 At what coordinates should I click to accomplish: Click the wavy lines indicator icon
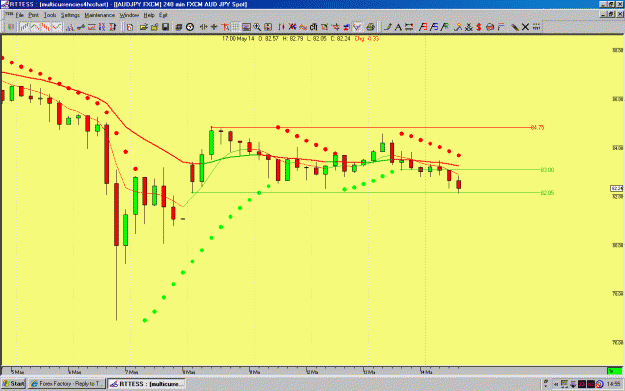click(x=303, y=27)
